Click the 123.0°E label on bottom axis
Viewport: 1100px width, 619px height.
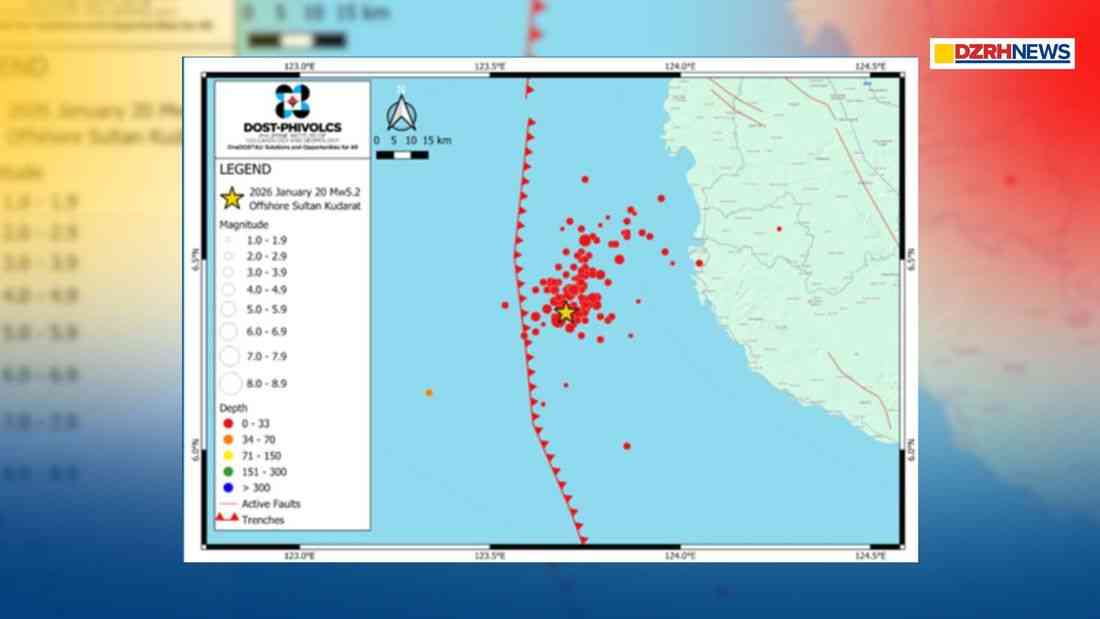click(300, 556)
